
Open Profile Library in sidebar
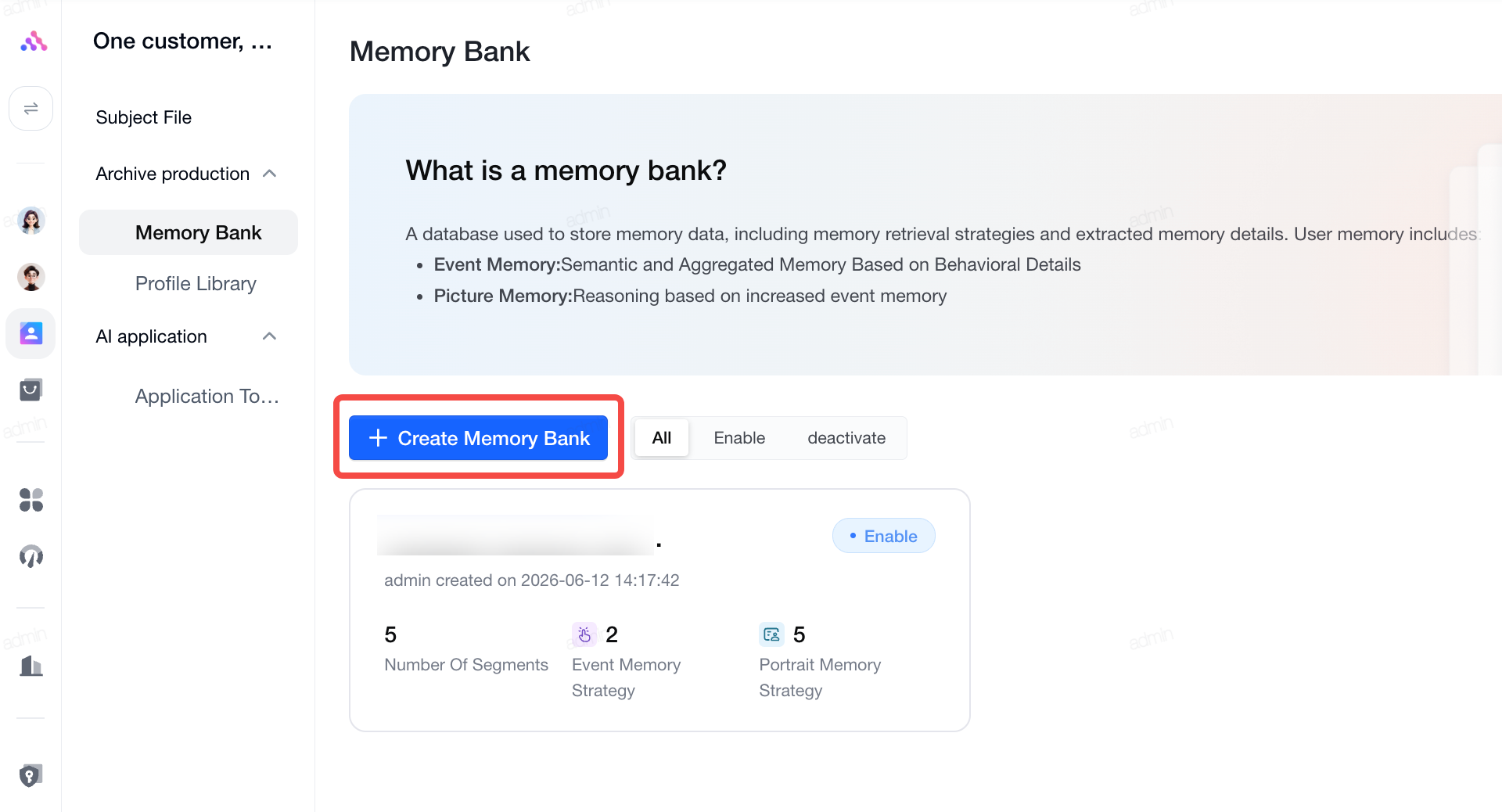pyautogui.click(x=196, y=283)
